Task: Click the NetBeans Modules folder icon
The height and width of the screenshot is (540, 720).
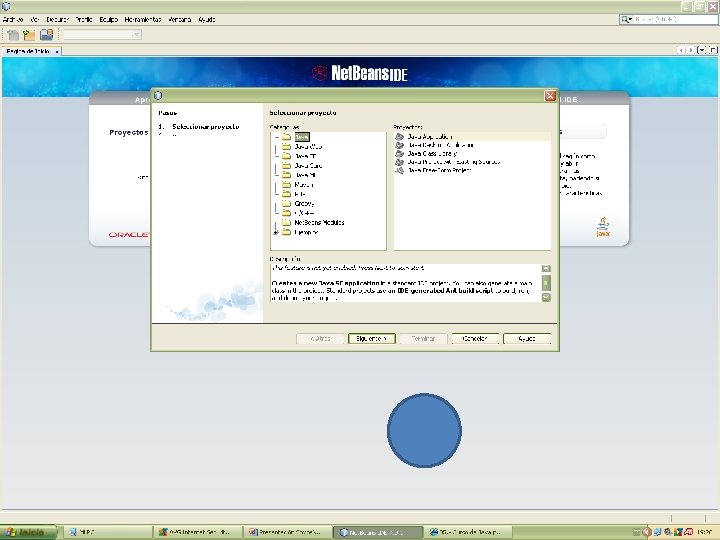Action: point(287,222)
